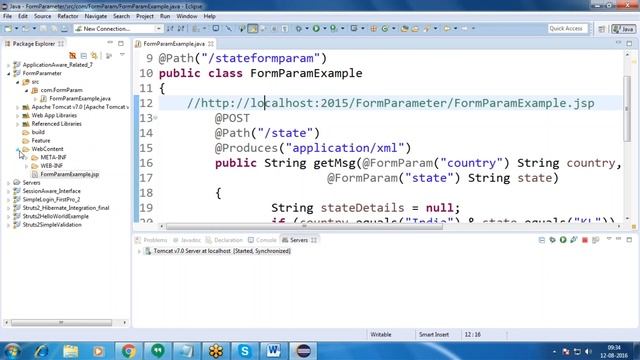Expand ApplicationAware_Related_7 project

9,65
